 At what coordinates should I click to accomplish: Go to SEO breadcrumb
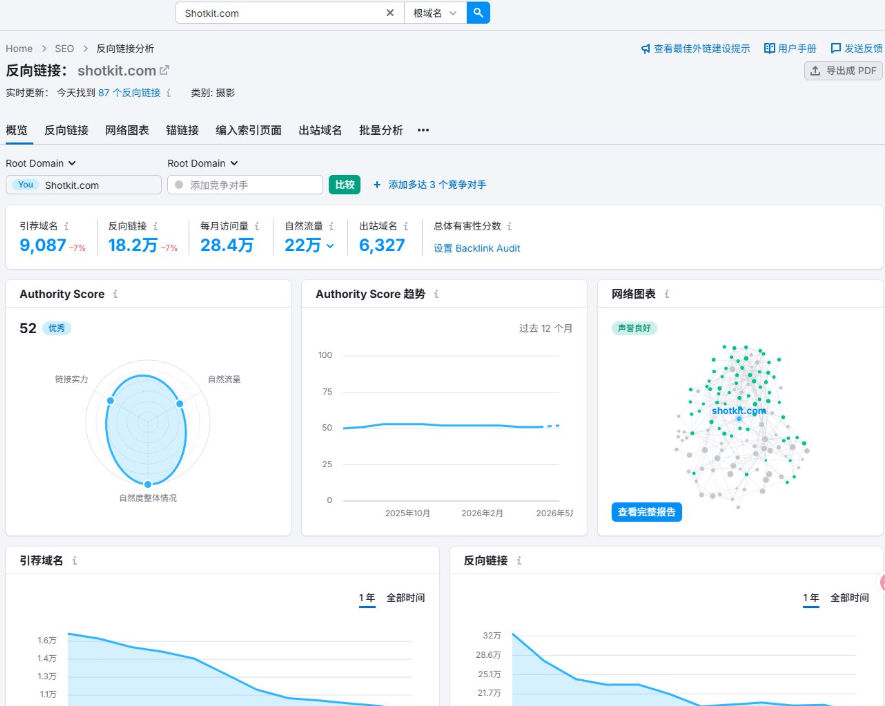pyautogui.click(x=64, y=49)
